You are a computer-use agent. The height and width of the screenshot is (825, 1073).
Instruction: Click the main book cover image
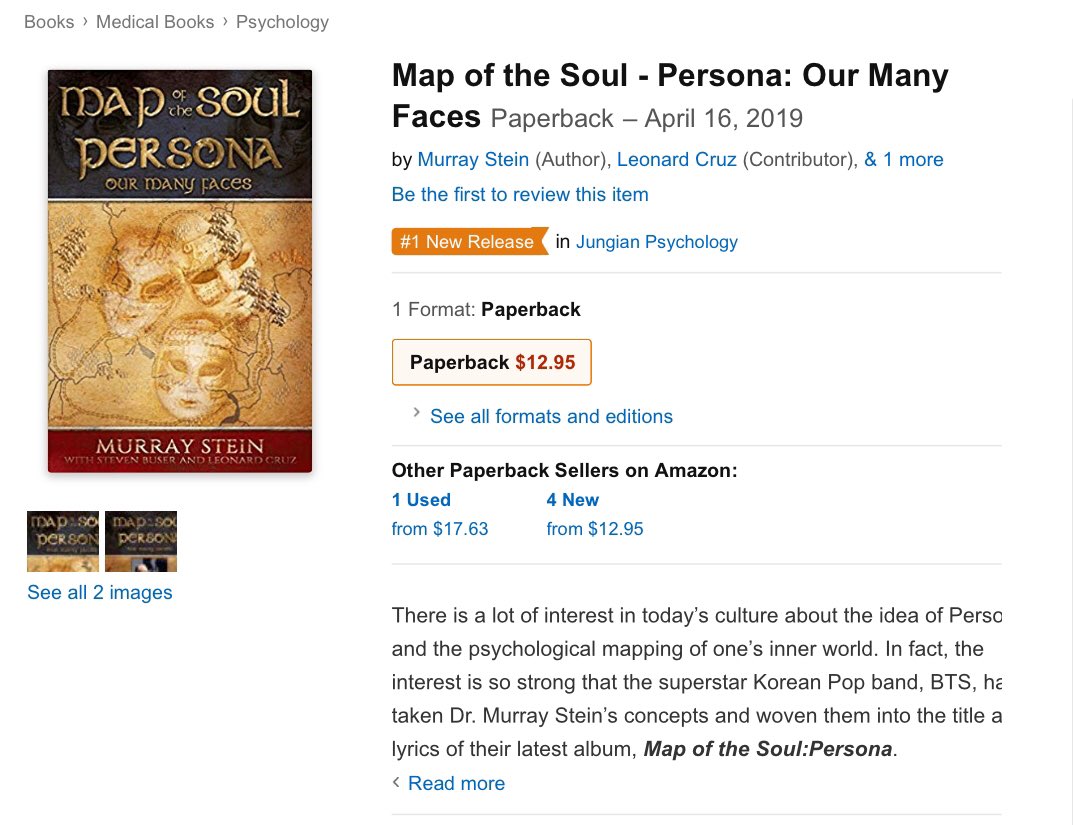[180, 270]
